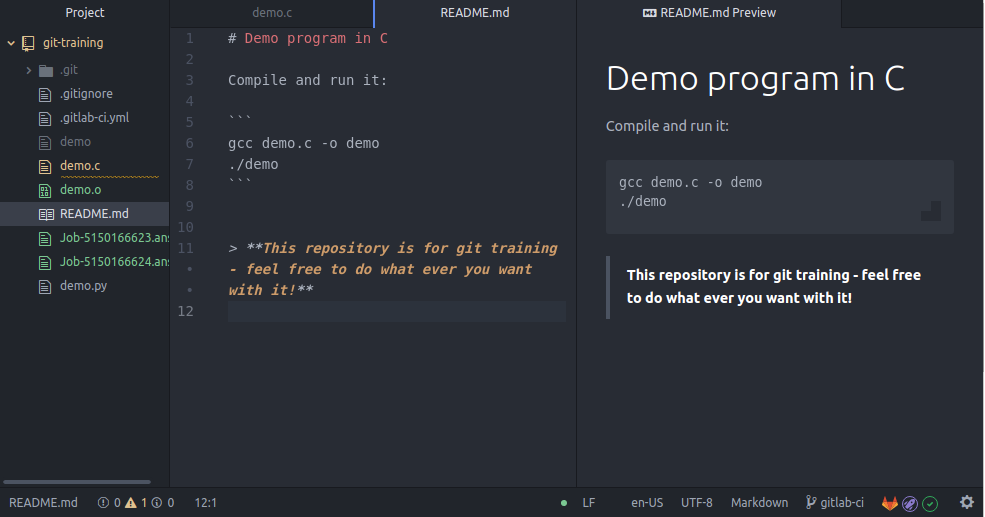Click the 12:1 cursor position button
Image resolution: width=985 pixels, height=517 pixels.
tap(206, 503)
